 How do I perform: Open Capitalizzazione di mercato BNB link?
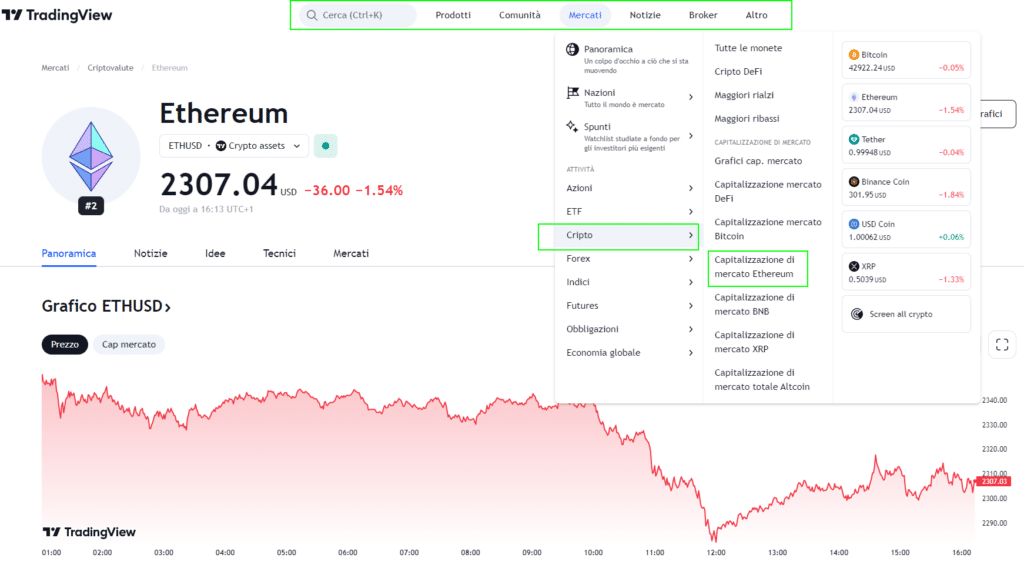[754, 304]
